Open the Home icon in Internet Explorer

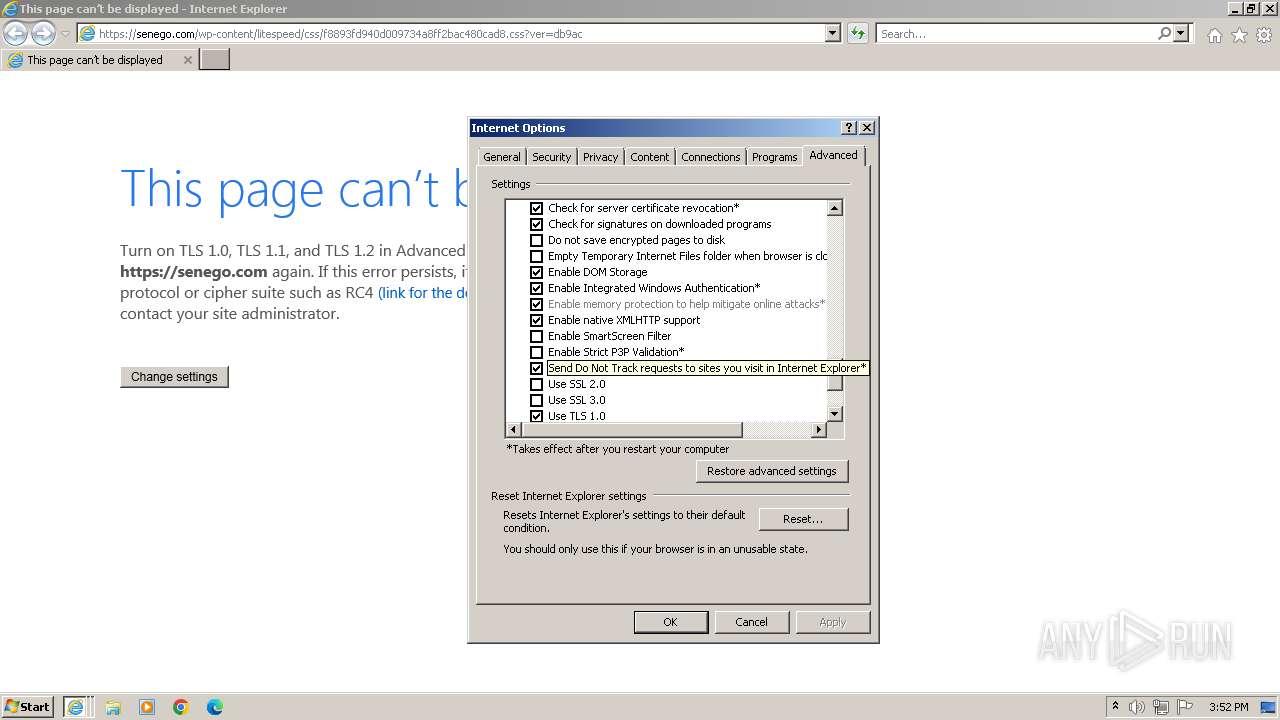tap(1214, 35)
